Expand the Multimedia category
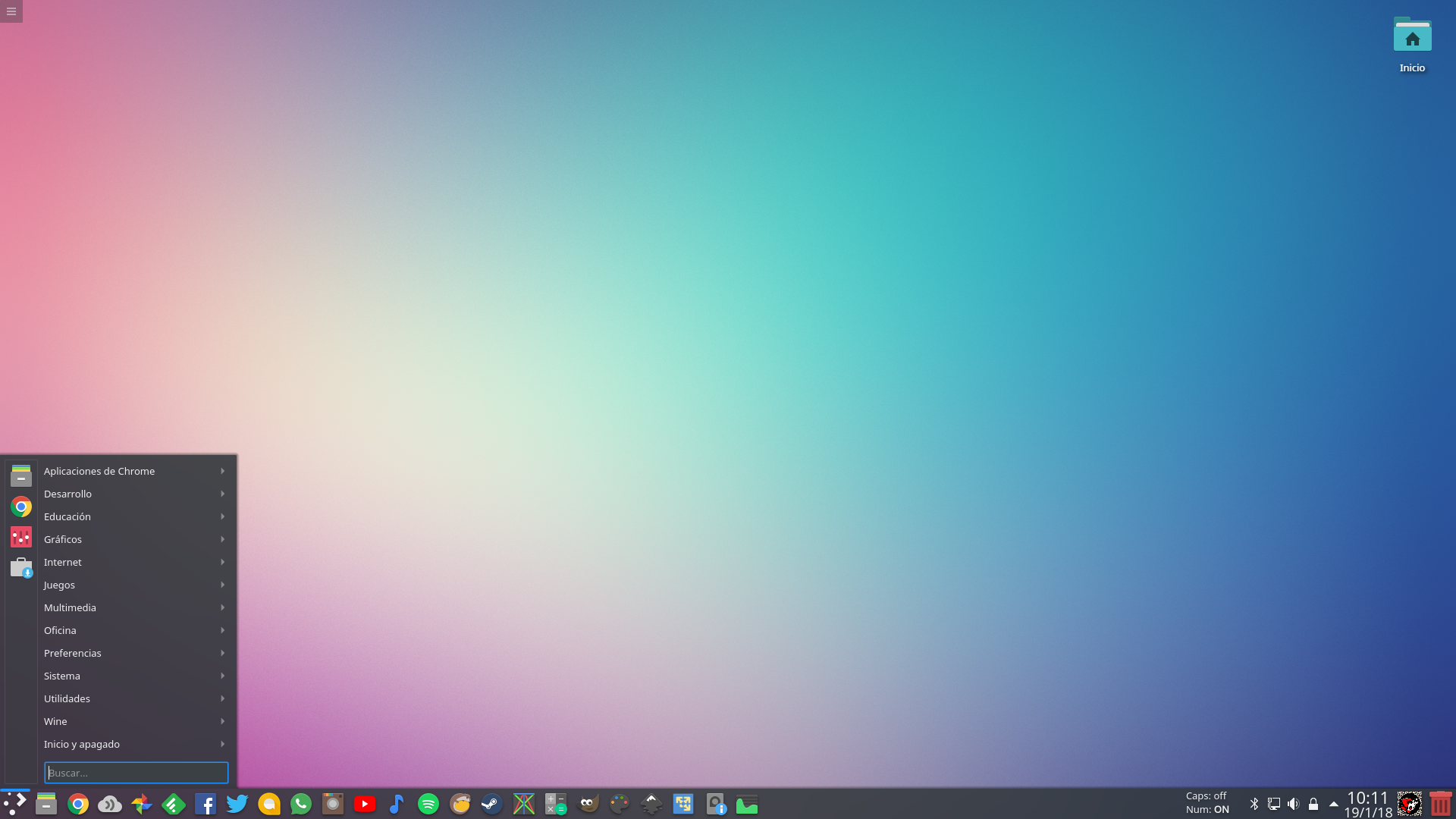 pyautogui.click(x=136, y=607)
